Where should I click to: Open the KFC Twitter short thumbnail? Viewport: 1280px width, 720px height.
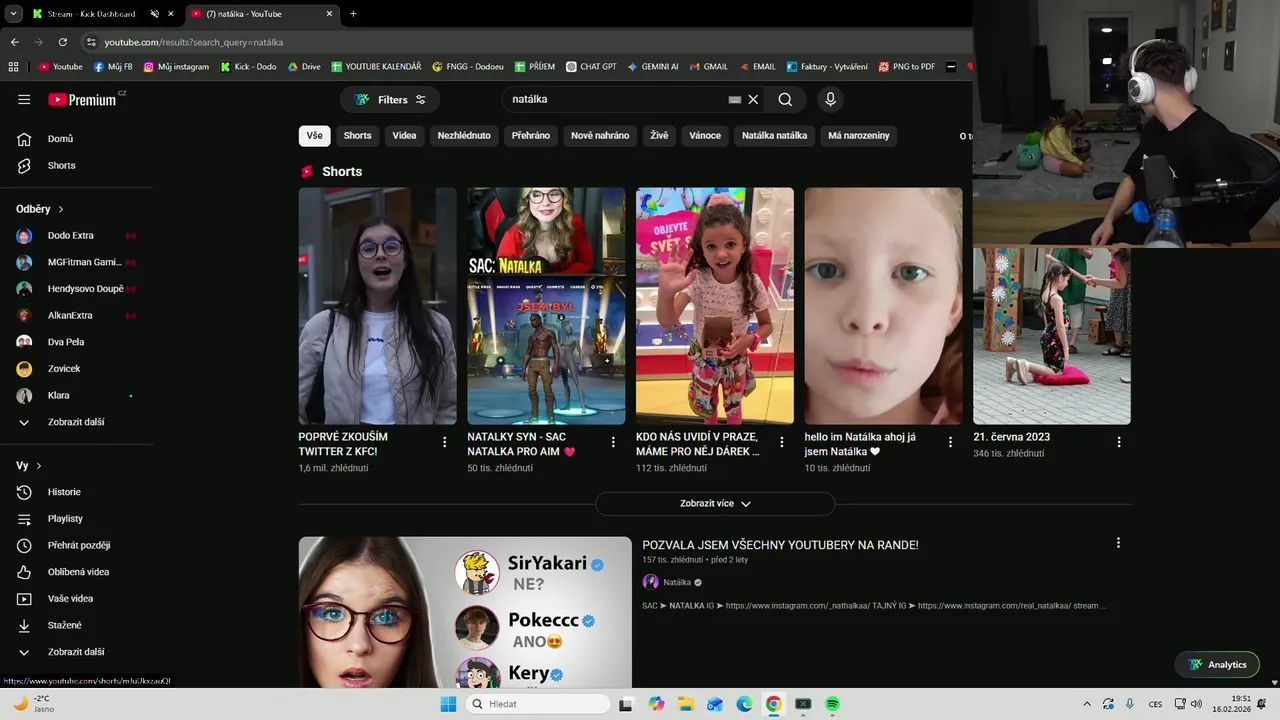point(377,306)
